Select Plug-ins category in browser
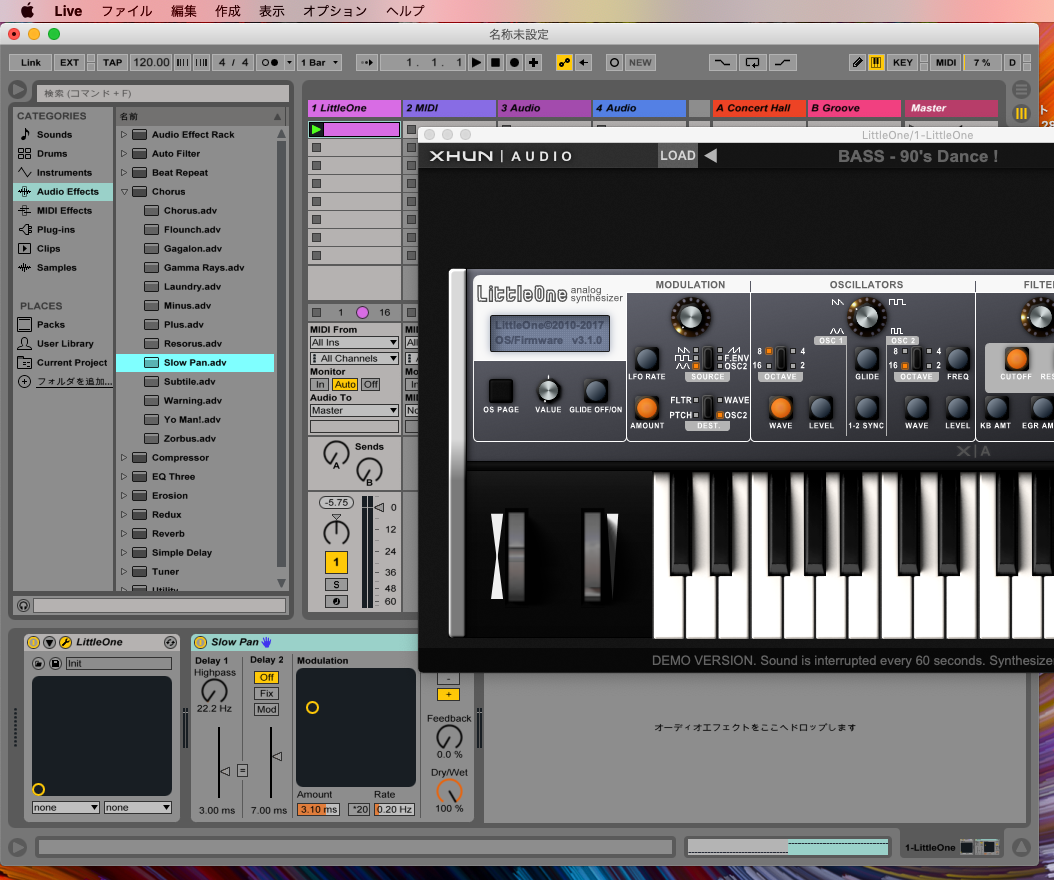This screenshot has width=1054, height=880. (x=56, y=229)
